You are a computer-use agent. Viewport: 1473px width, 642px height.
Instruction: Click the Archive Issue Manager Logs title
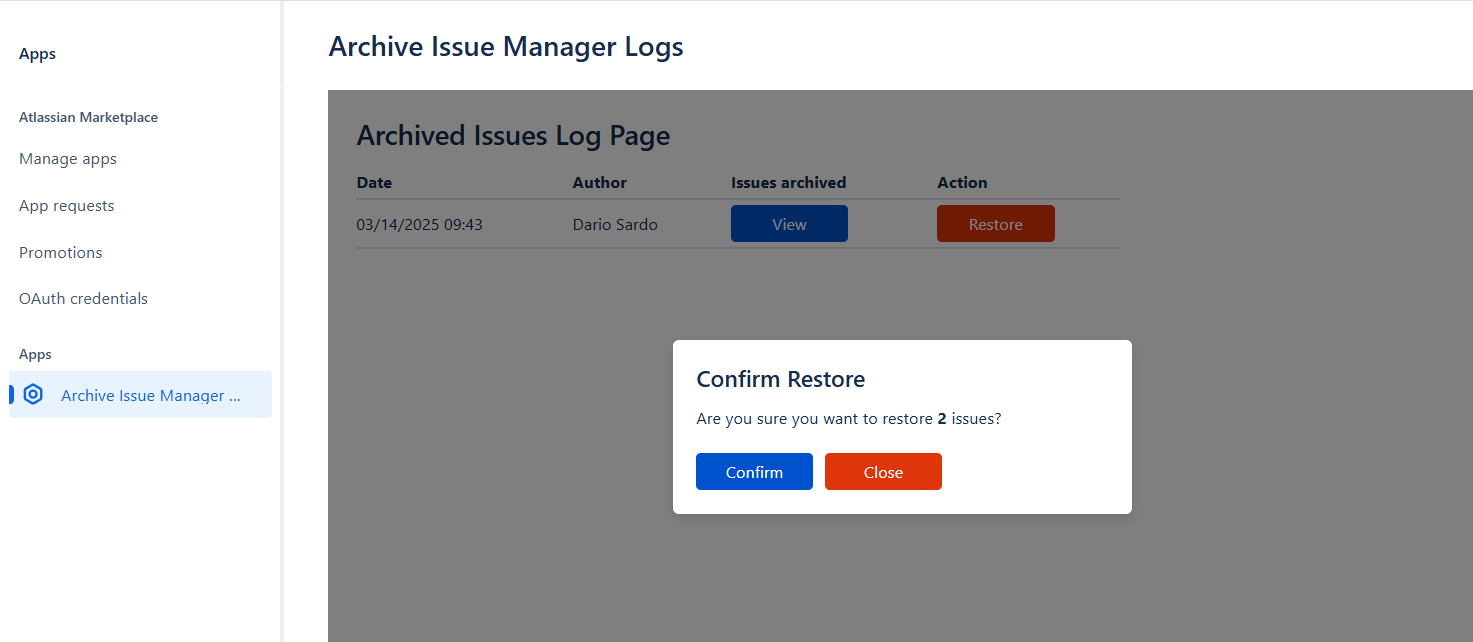pyautogui.click(x=506, y=46)
